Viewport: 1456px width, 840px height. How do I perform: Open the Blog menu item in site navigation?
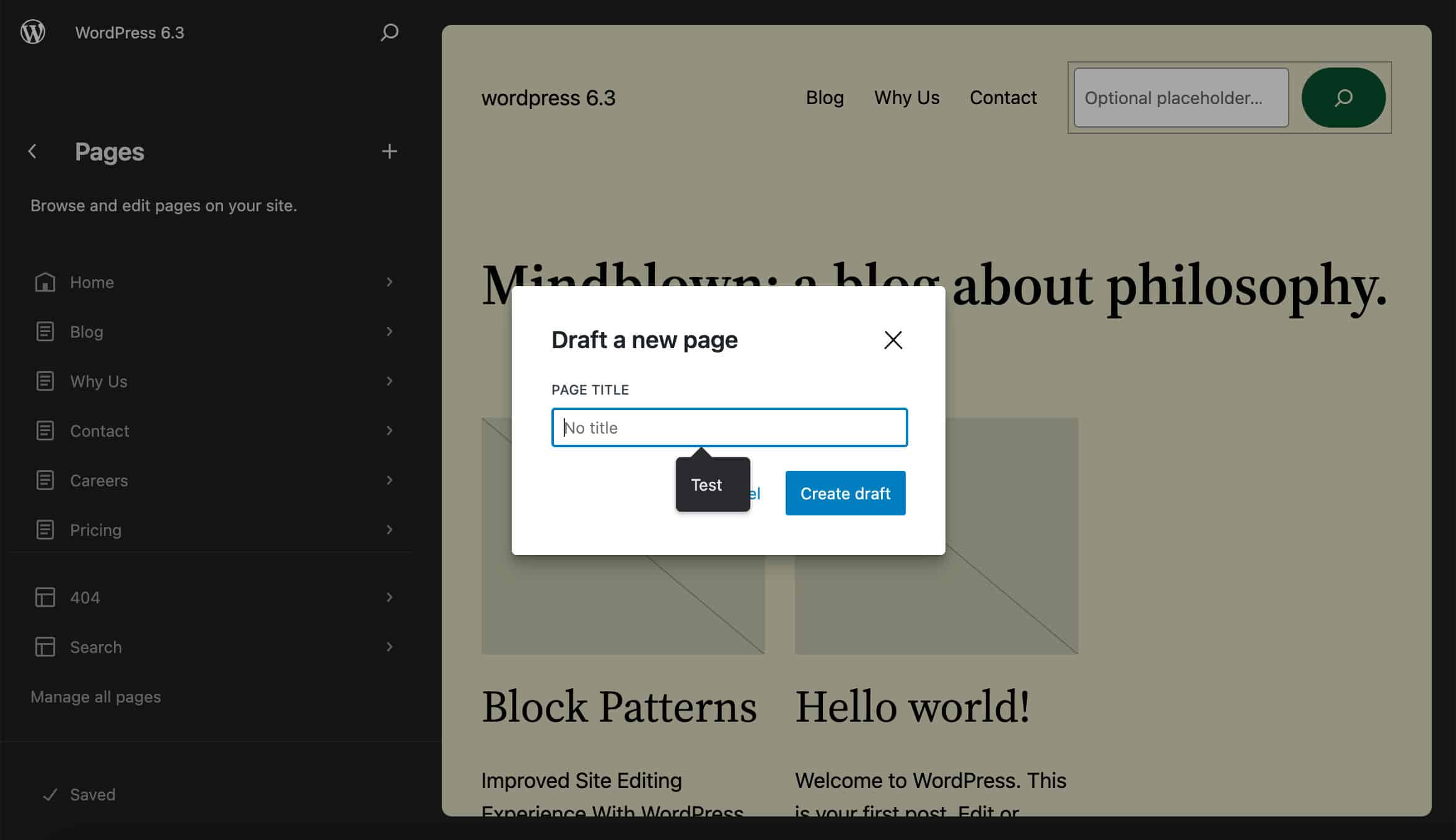[x=825, y=97]
